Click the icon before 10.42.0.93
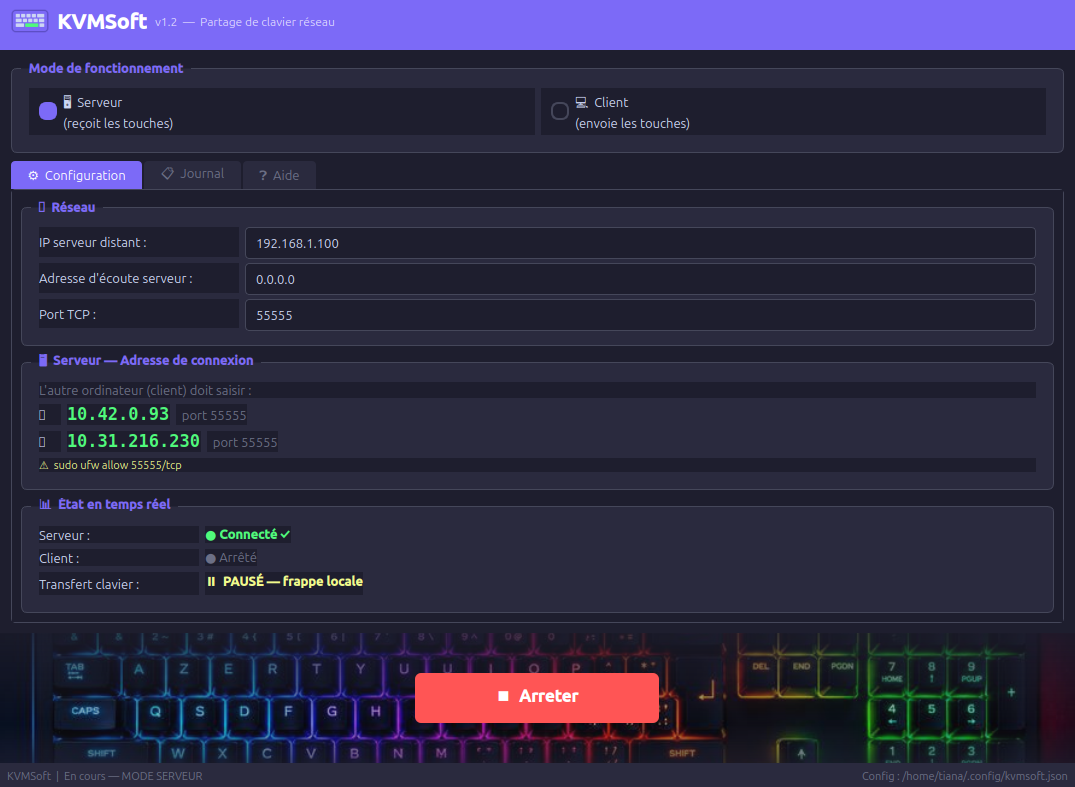The image size is (1075, 787). (42, 415)
